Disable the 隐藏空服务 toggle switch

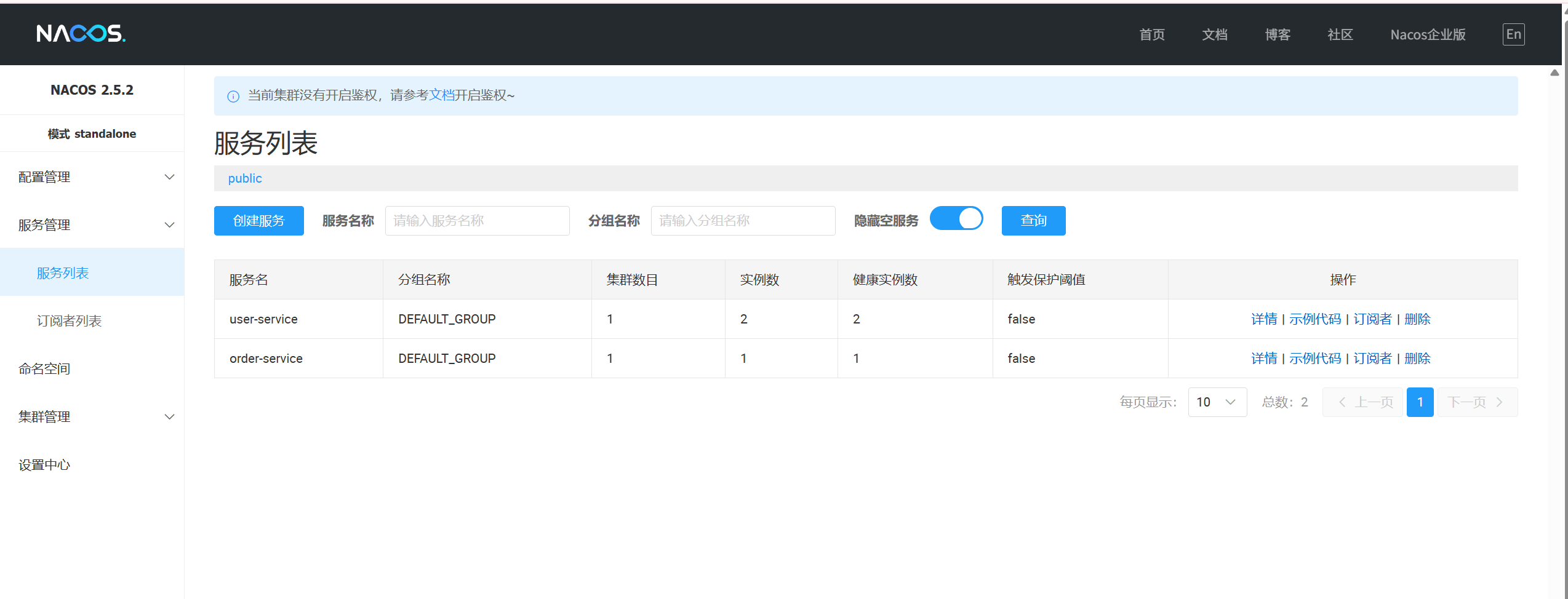[x=956, y=218]
